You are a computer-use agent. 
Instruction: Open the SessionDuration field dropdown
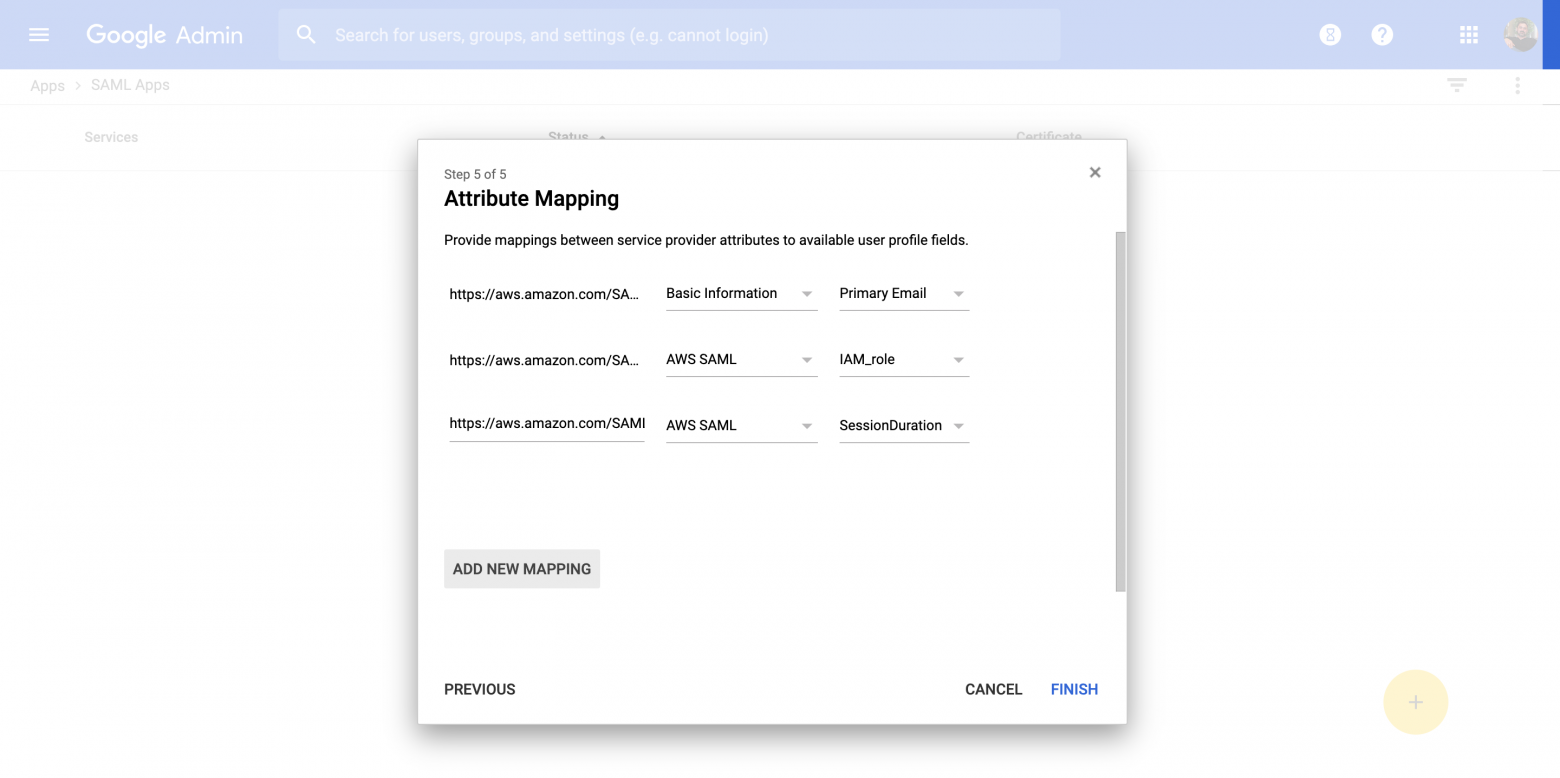(903, 425)
